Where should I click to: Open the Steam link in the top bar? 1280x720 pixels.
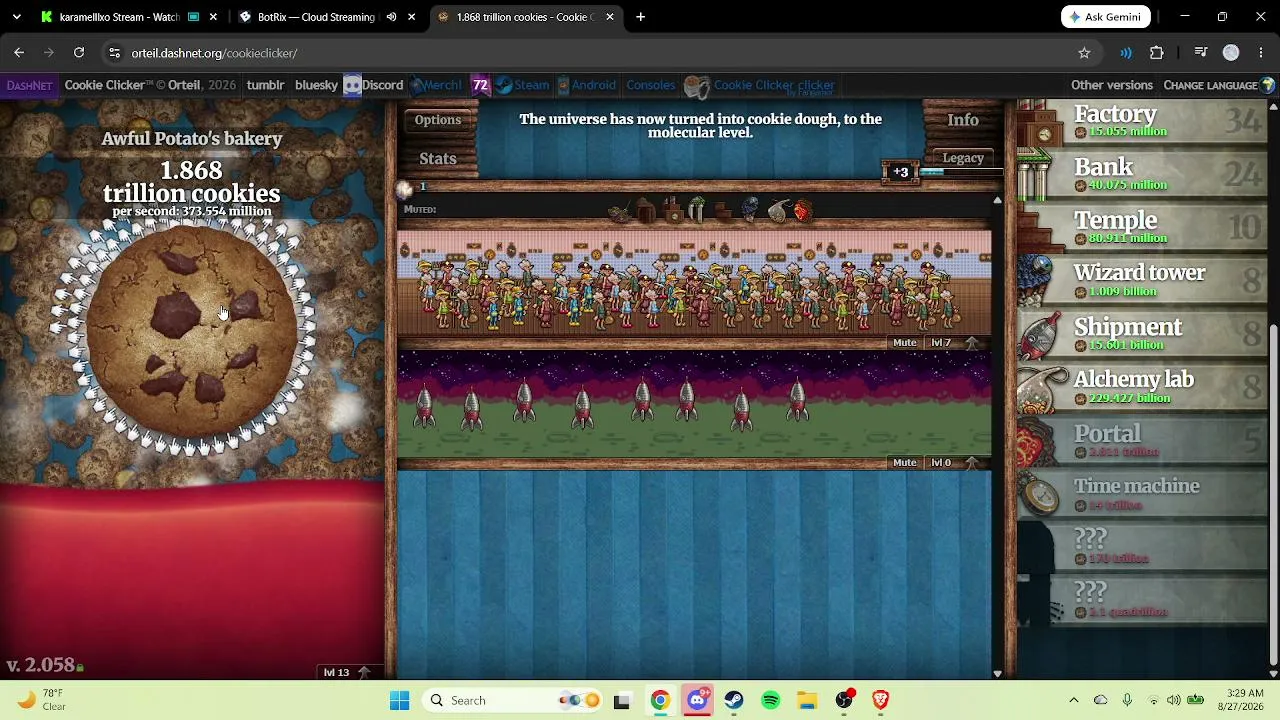[x=523, y=85]
